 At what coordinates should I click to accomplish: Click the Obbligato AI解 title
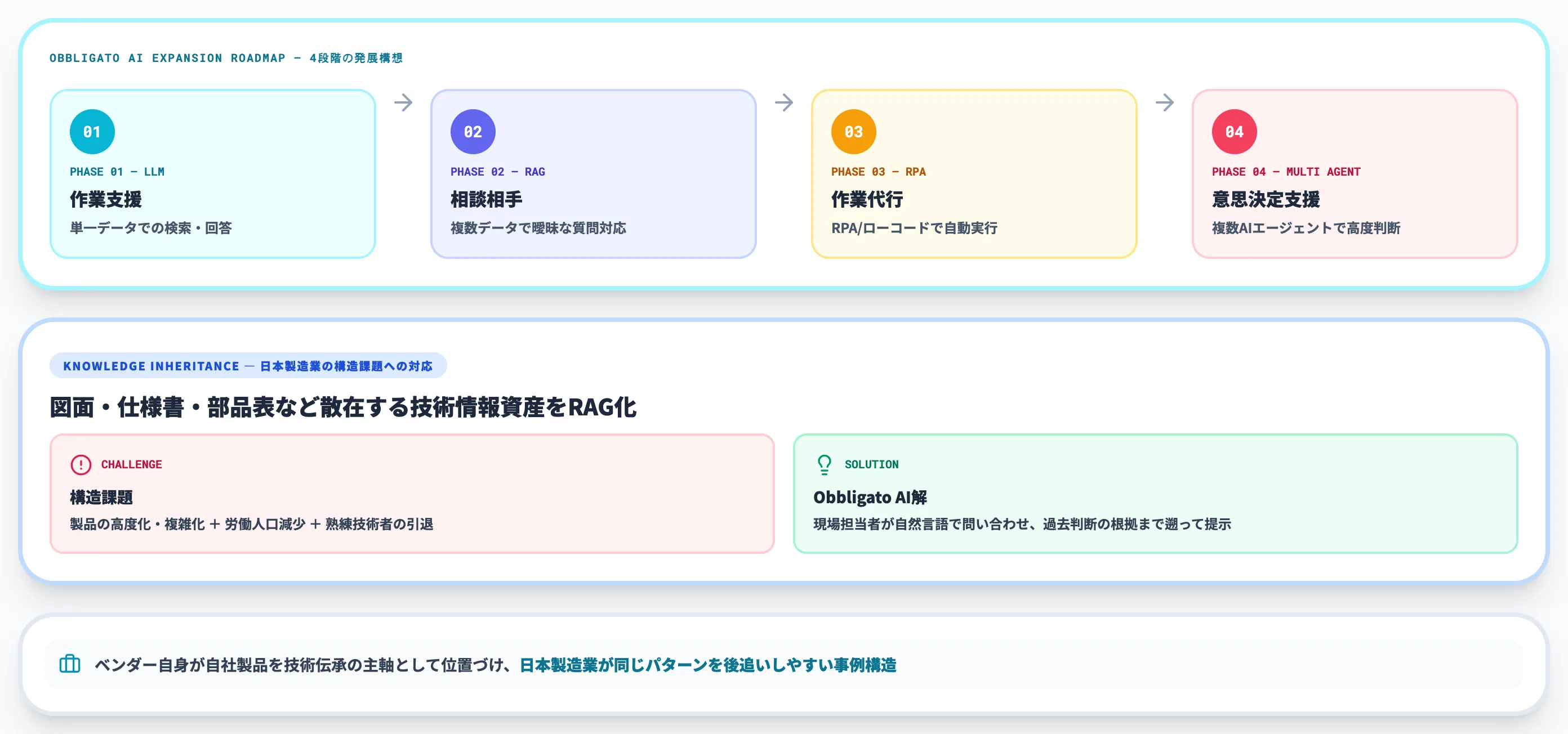(x=870, y=498)
